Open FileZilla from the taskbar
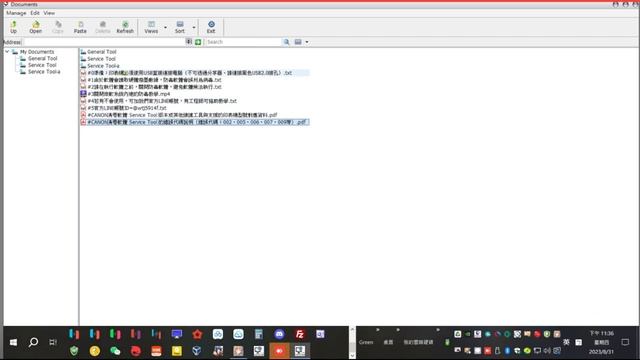640x360 pixels. [300, 334]
